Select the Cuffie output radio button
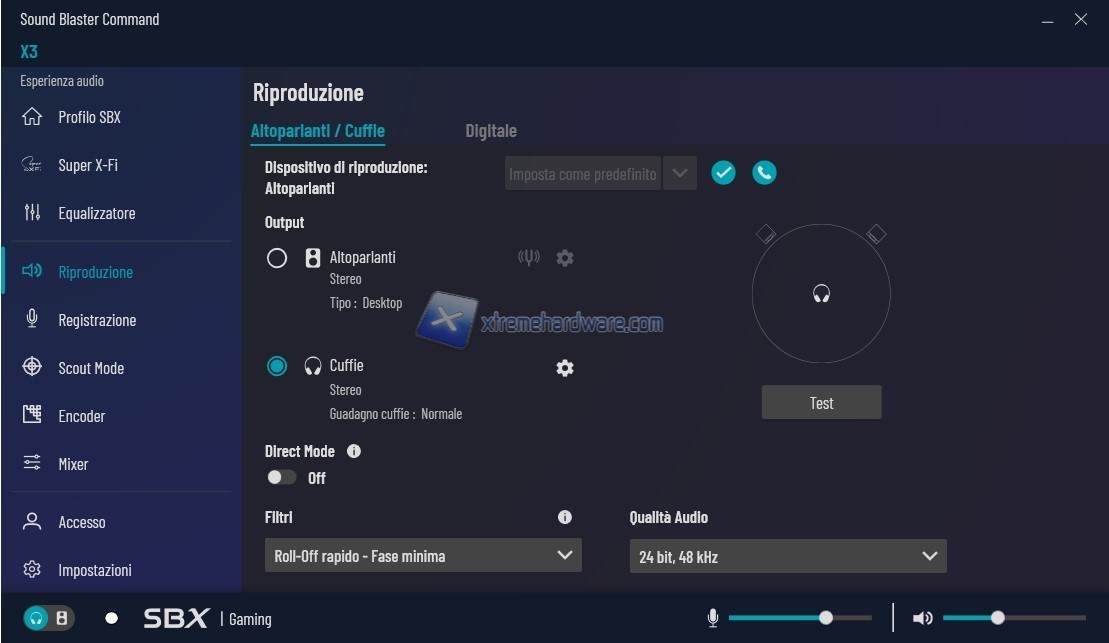 coord(277,366)
